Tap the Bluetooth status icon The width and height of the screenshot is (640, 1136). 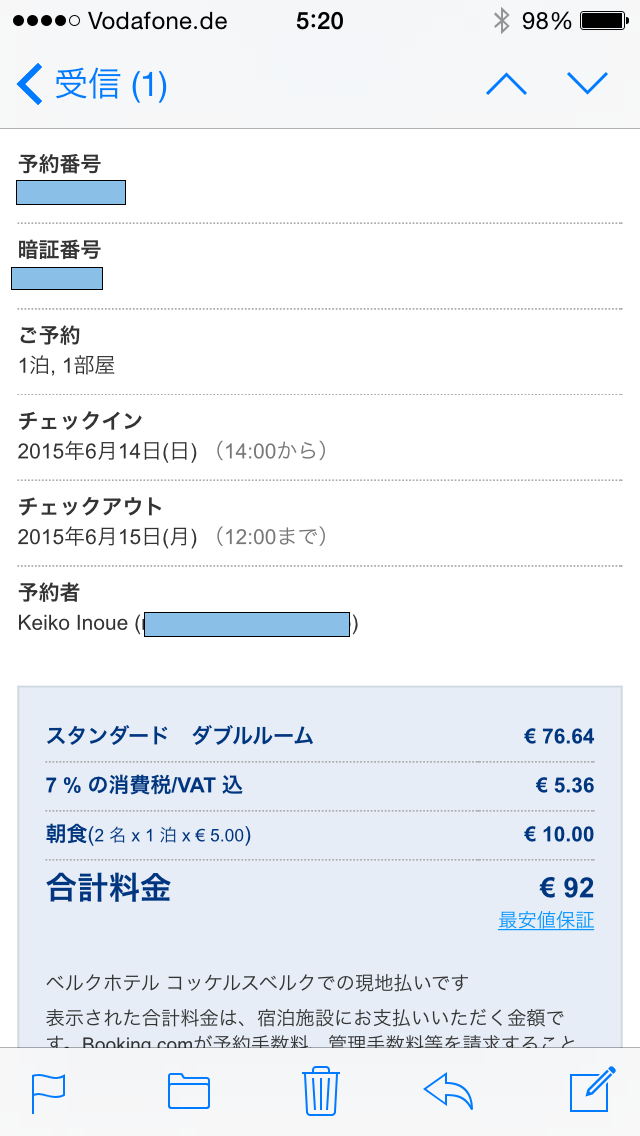click(x=501, y=21)
